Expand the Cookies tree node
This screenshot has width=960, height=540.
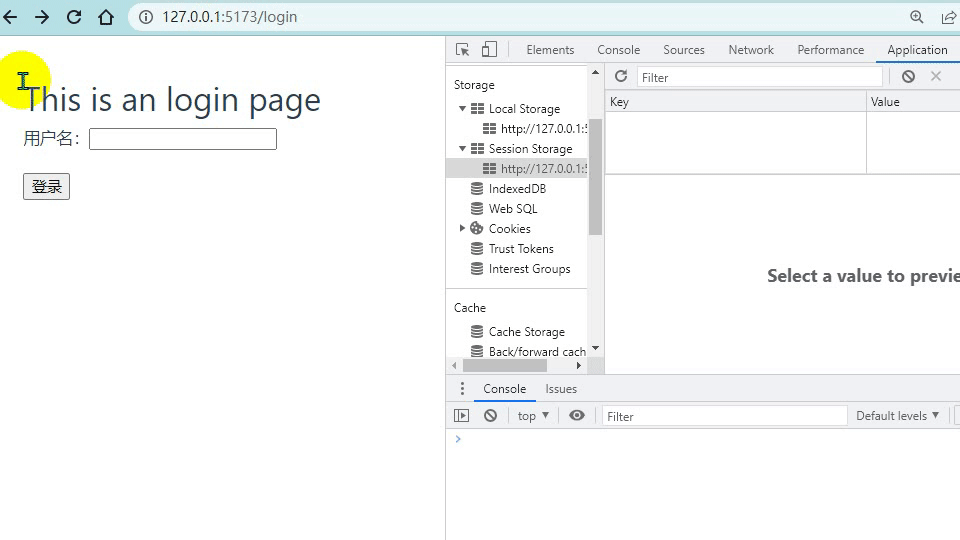(x=462, y=228)
